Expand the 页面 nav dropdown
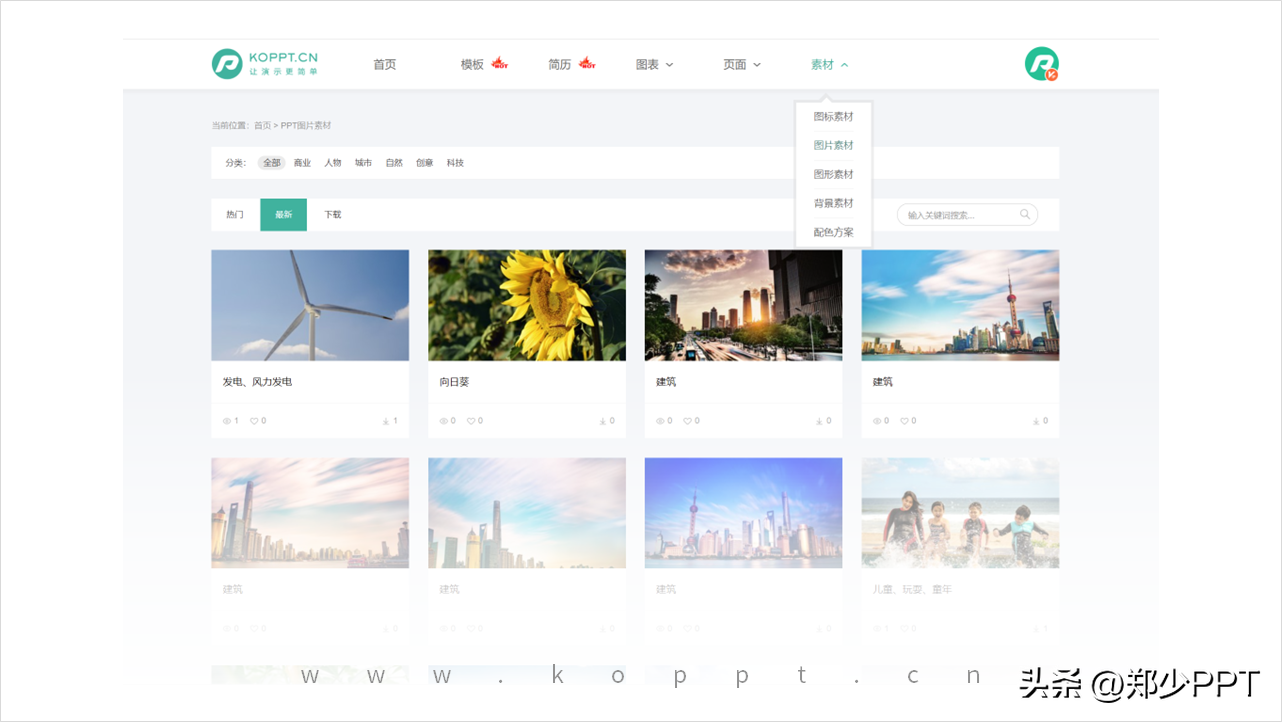 click(742, 64)
